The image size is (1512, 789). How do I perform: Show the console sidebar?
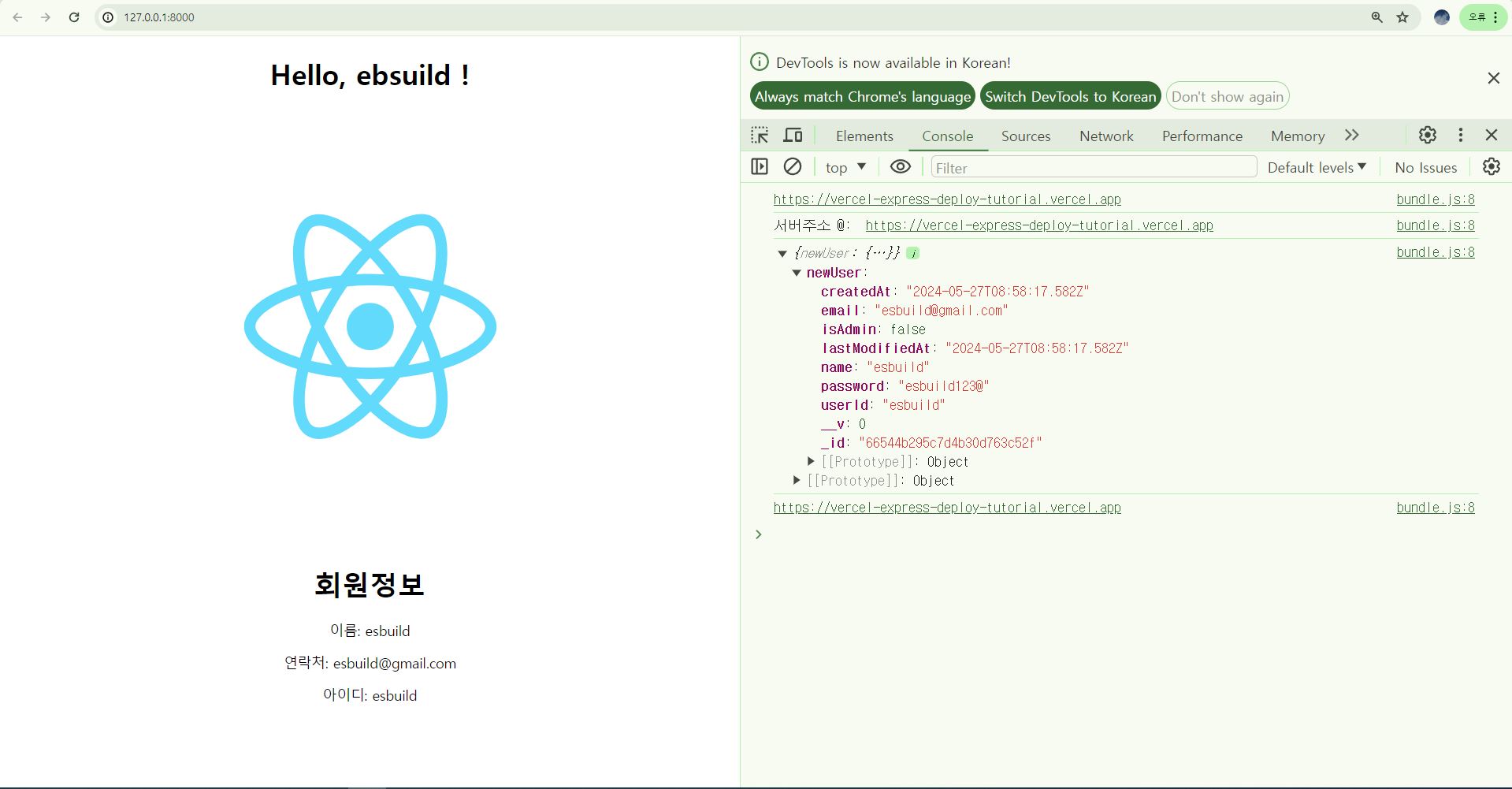[760, 167]
